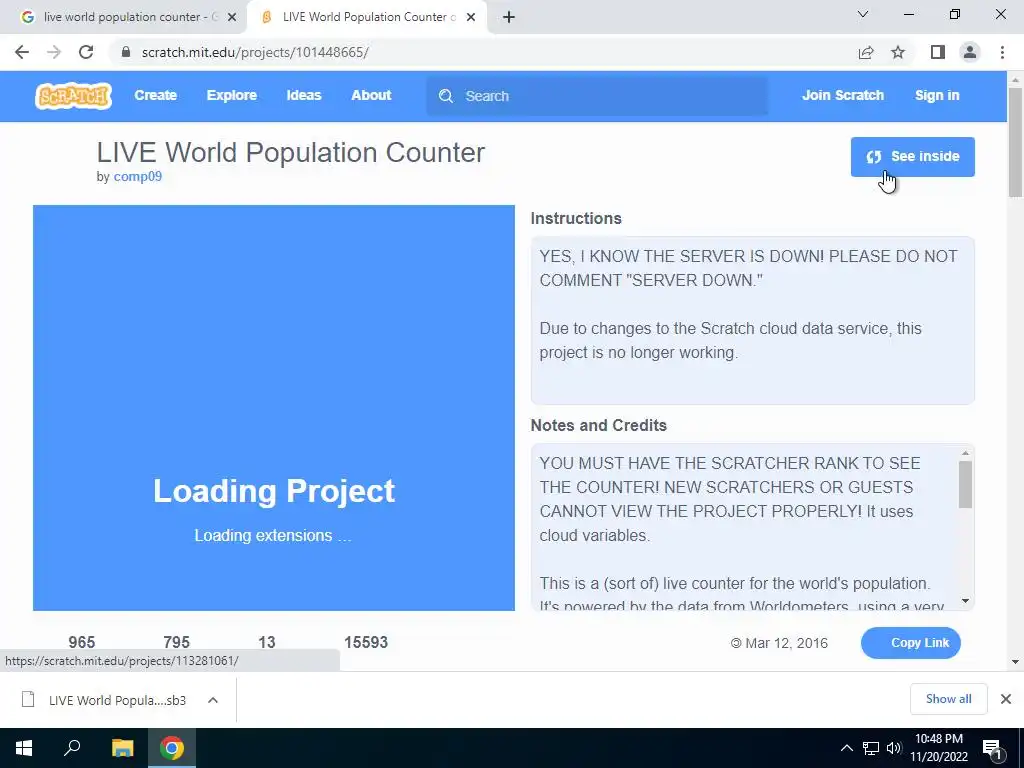This screenshot has height=768, width=1024.
Task: Go back to the previous page
Action: click(22, 52)
